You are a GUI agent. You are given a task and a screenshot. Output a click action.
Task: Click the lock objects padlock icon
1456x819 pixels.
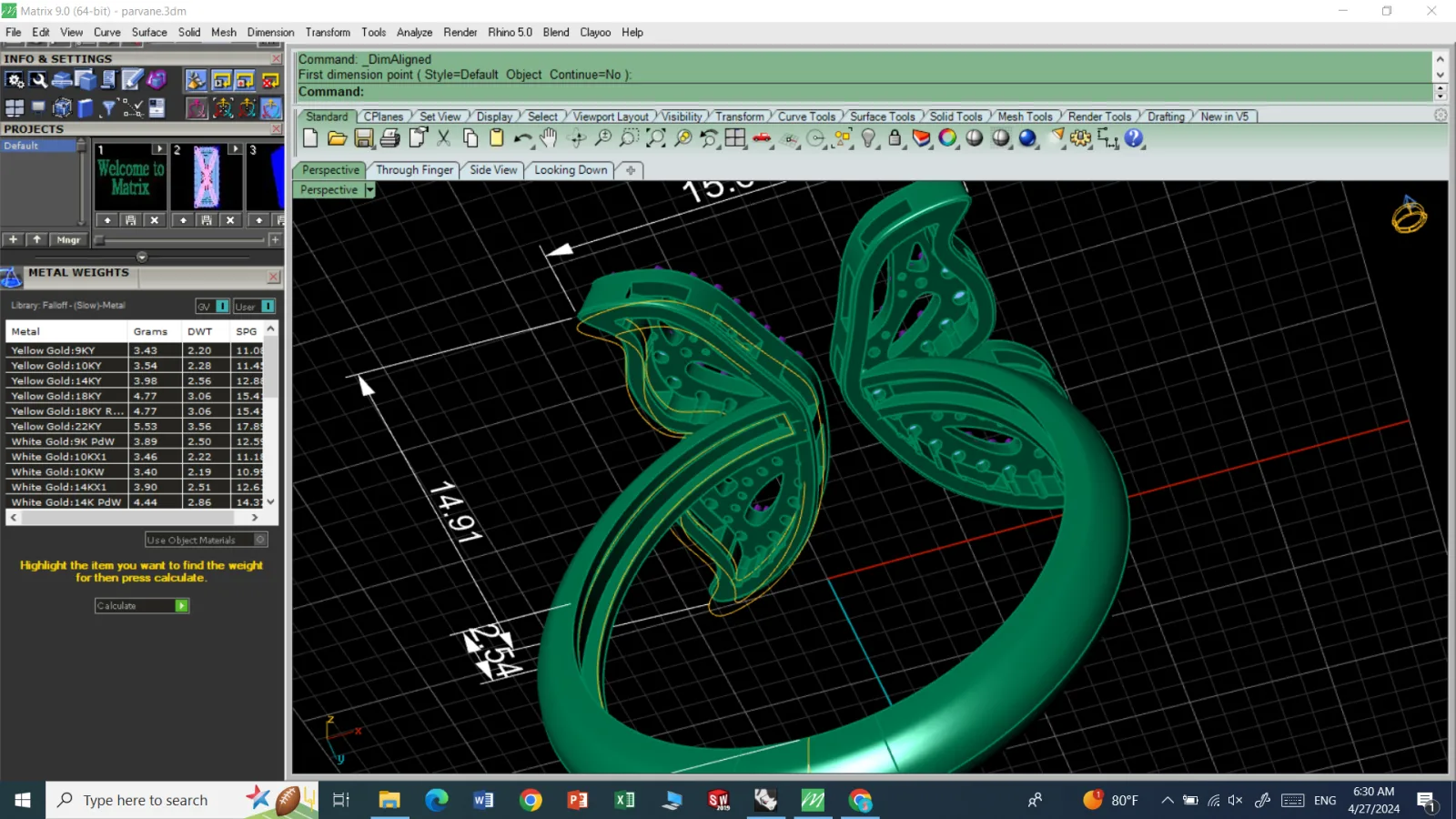pyautogui.click(x=895, y=138)
